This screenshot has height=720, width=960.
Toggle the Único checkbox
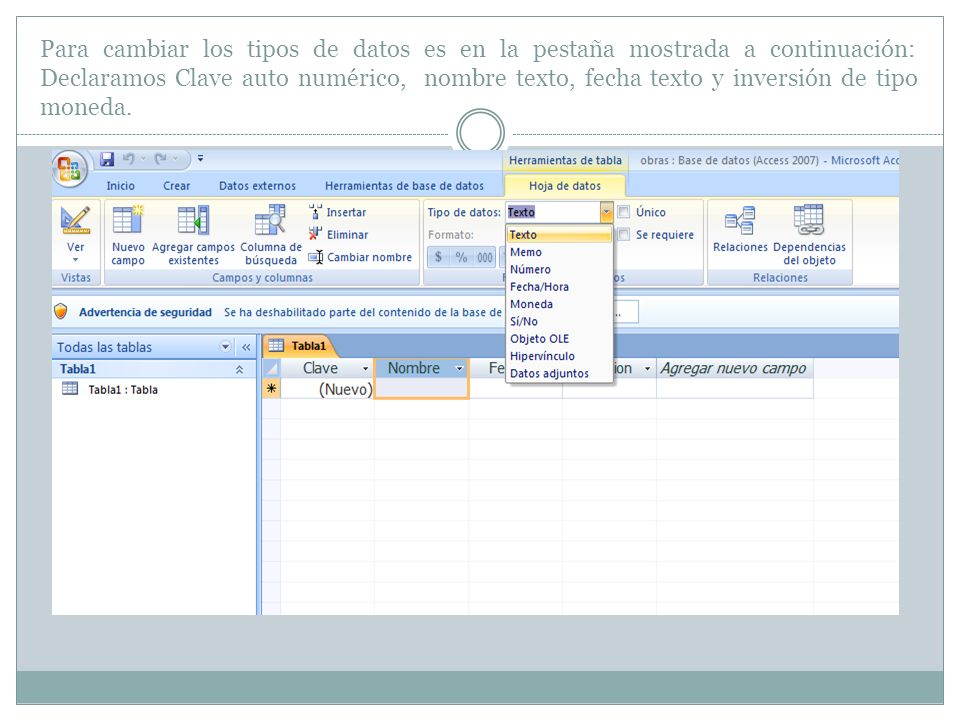tap(624, 212)
